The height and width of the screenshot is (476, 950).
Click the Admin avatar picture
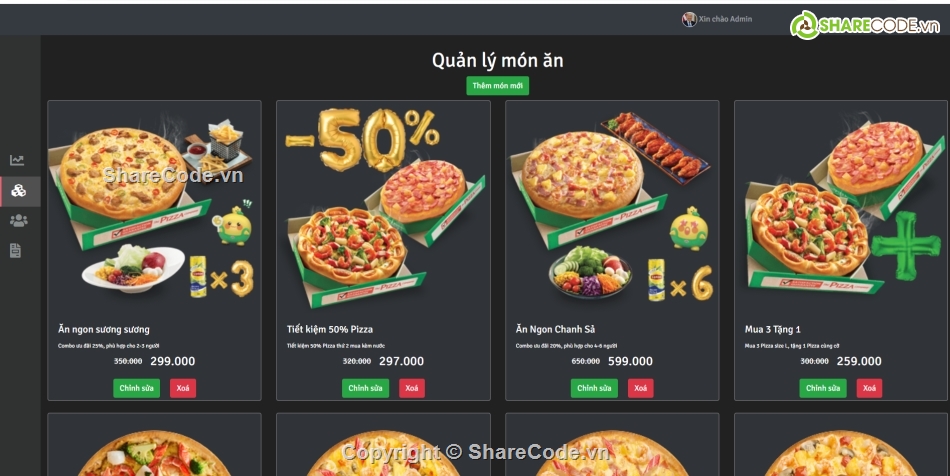(689, 19)
